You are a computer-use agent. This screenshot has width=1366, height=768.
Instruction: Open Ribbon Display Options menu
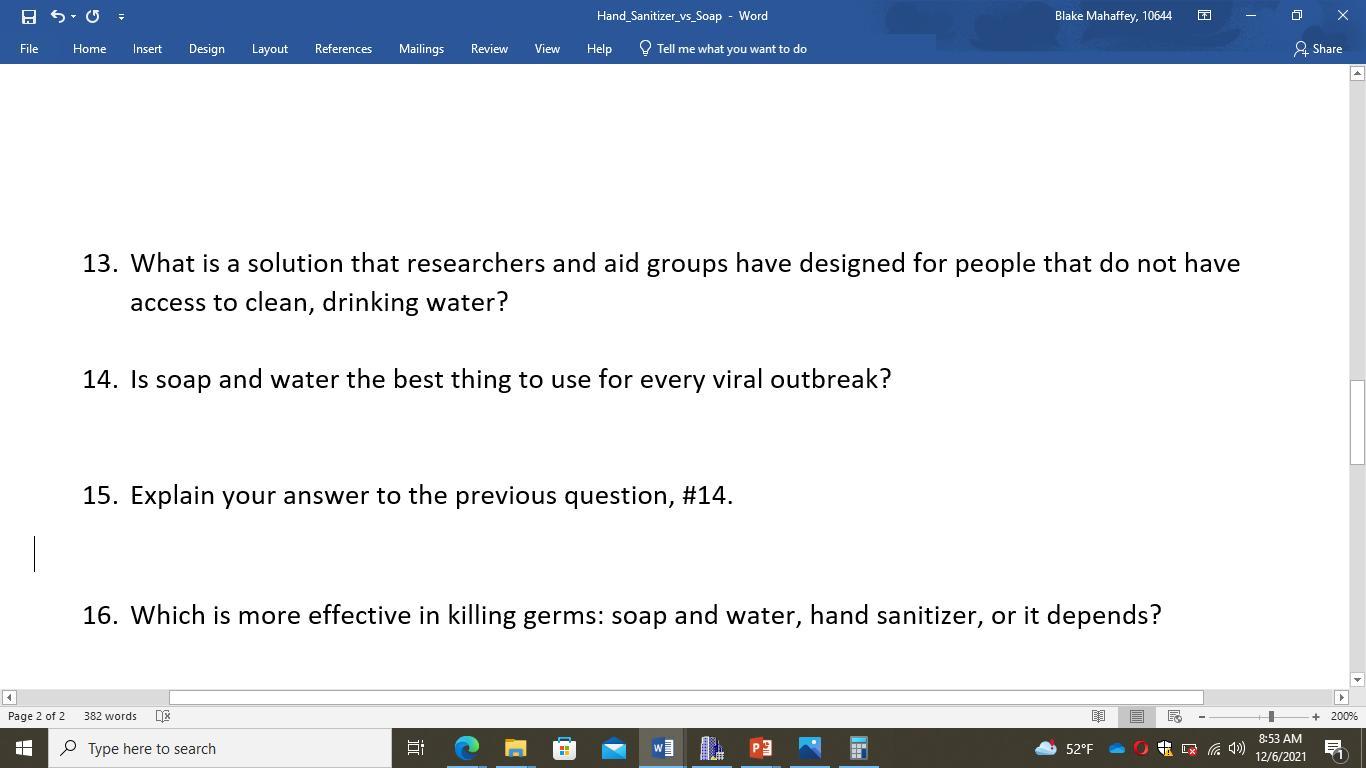click(x=1204, y=16)
